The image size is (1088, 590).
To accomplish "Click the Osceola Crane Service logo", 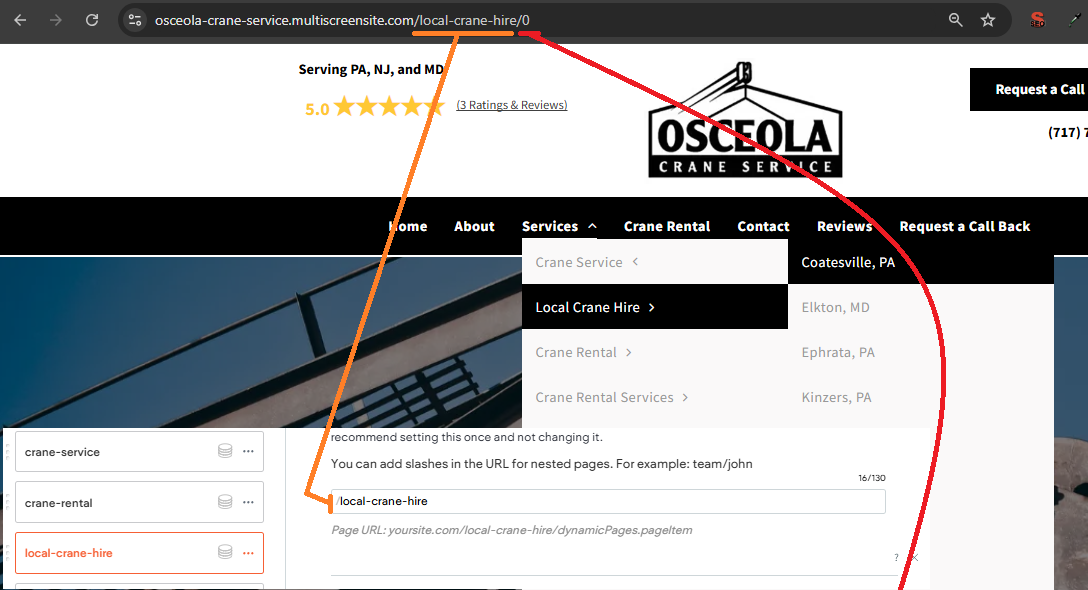I will click(x=745, y=121).
